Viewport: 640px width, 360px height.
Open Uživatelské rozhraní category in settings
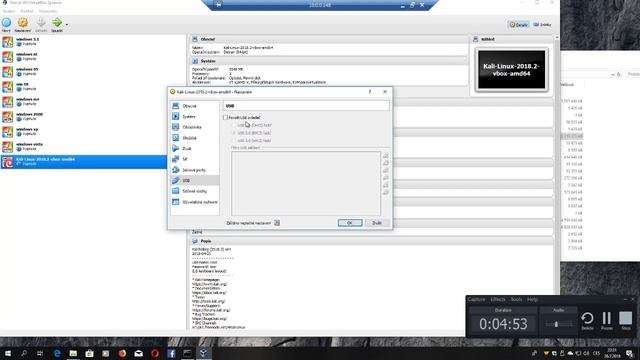(195, 202)
